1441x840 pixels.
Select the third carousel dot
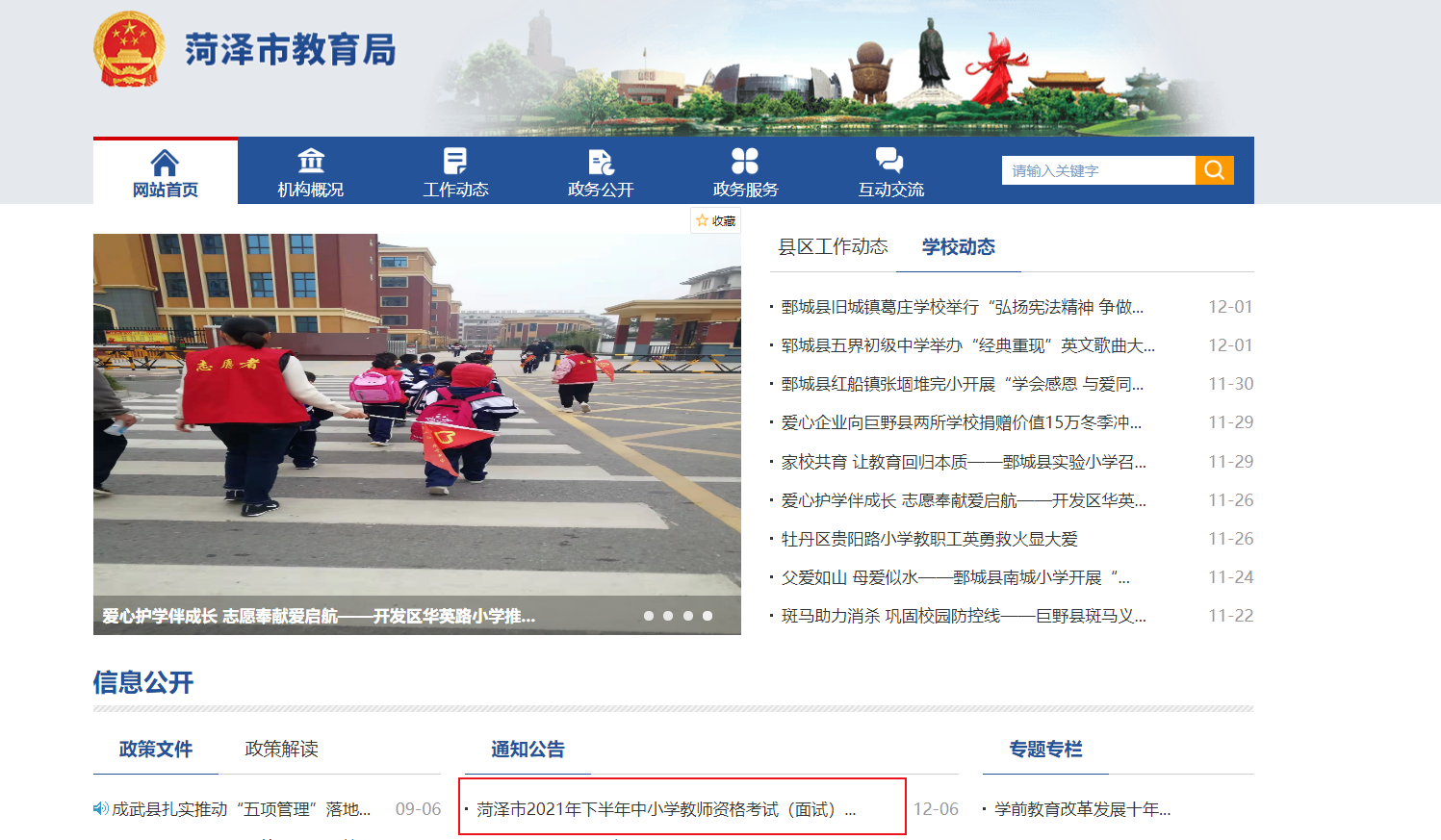click(688, 616)
